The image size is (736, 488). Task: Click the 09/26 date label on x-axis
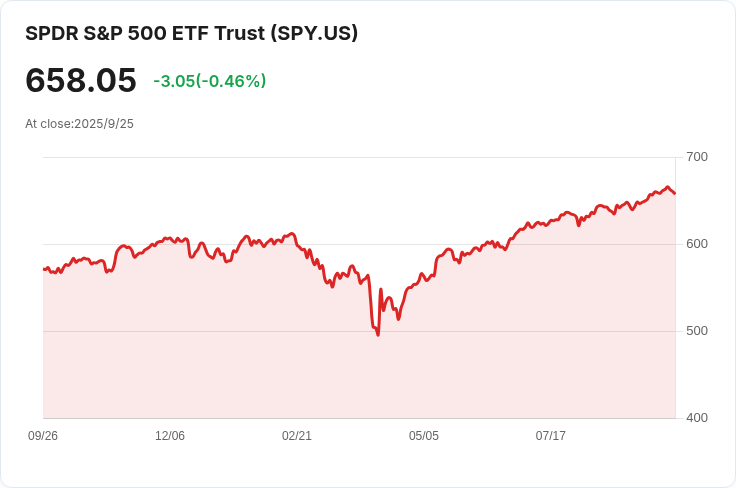(x=43, y=436)
